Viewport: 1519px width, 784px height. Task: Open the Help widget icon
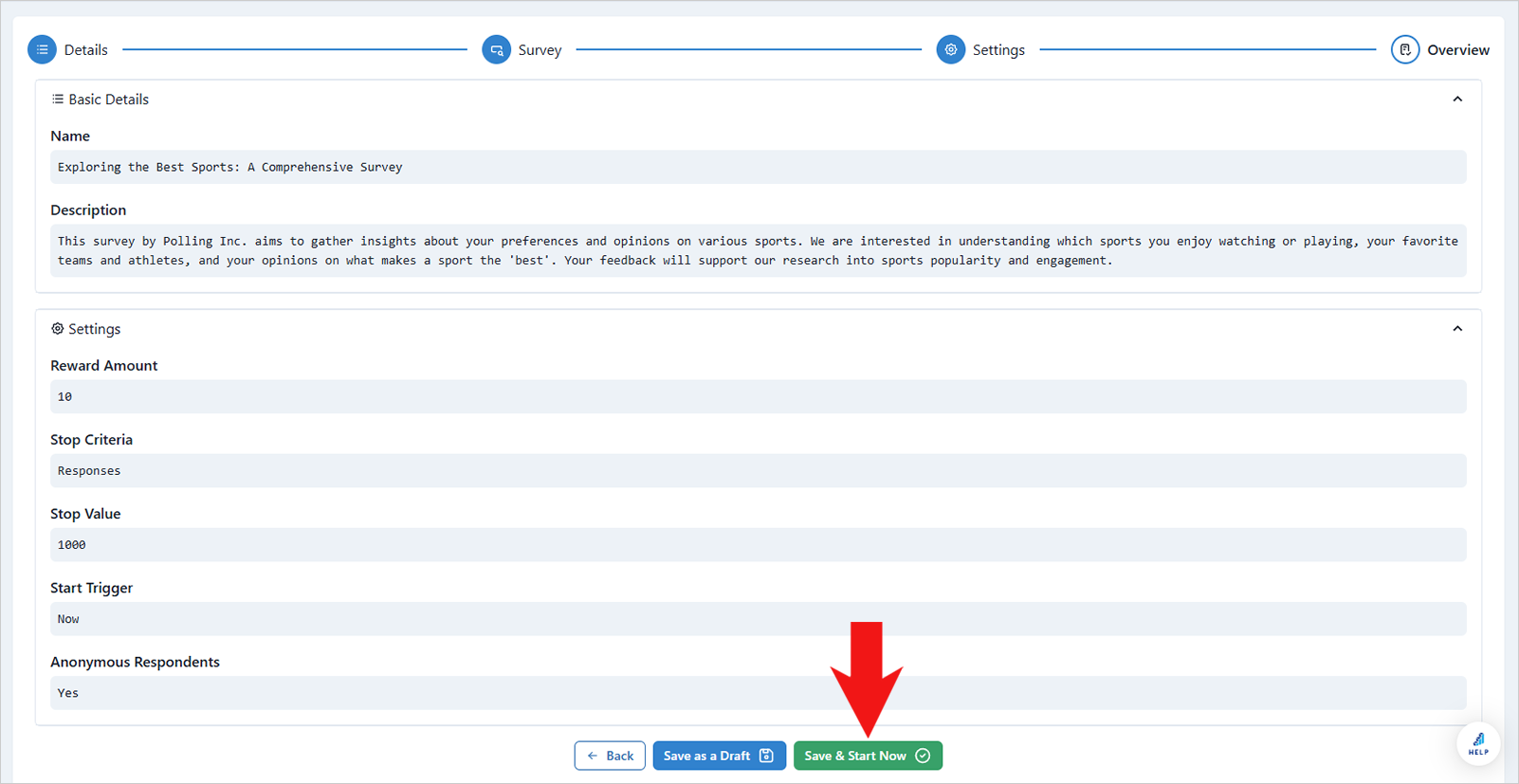pos(1478,744)
